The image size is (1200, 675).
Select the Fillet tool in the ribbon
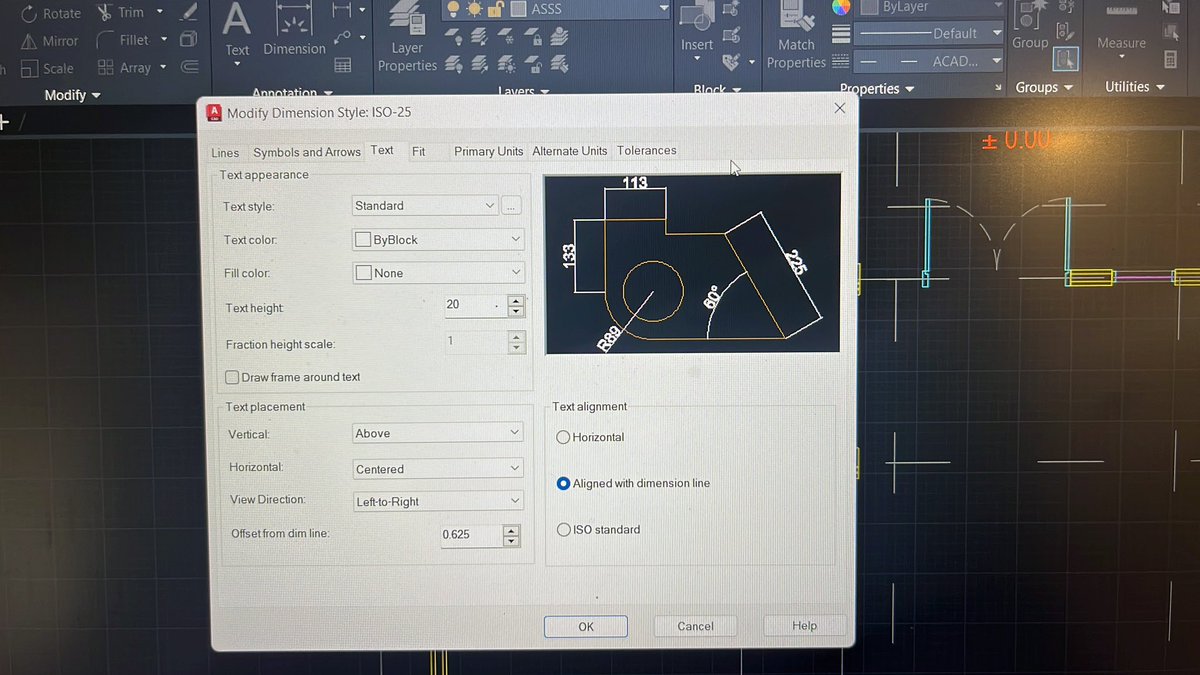coord(122,40)
